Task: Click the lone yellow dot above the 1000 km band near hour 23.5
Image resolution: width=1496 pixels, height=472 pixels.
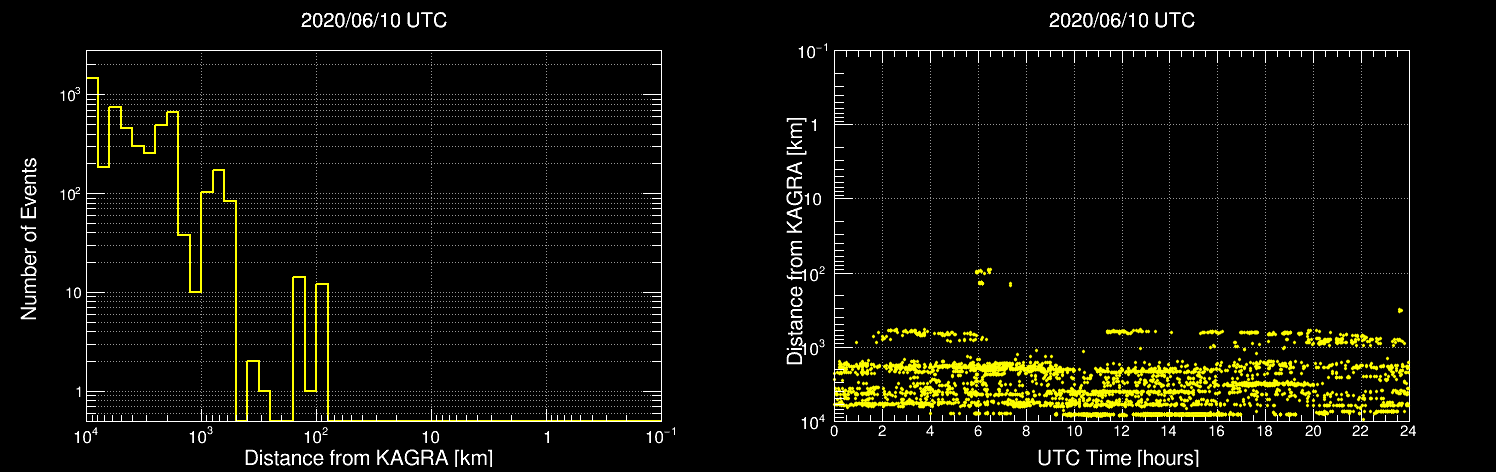Action: click(1400, 311)
